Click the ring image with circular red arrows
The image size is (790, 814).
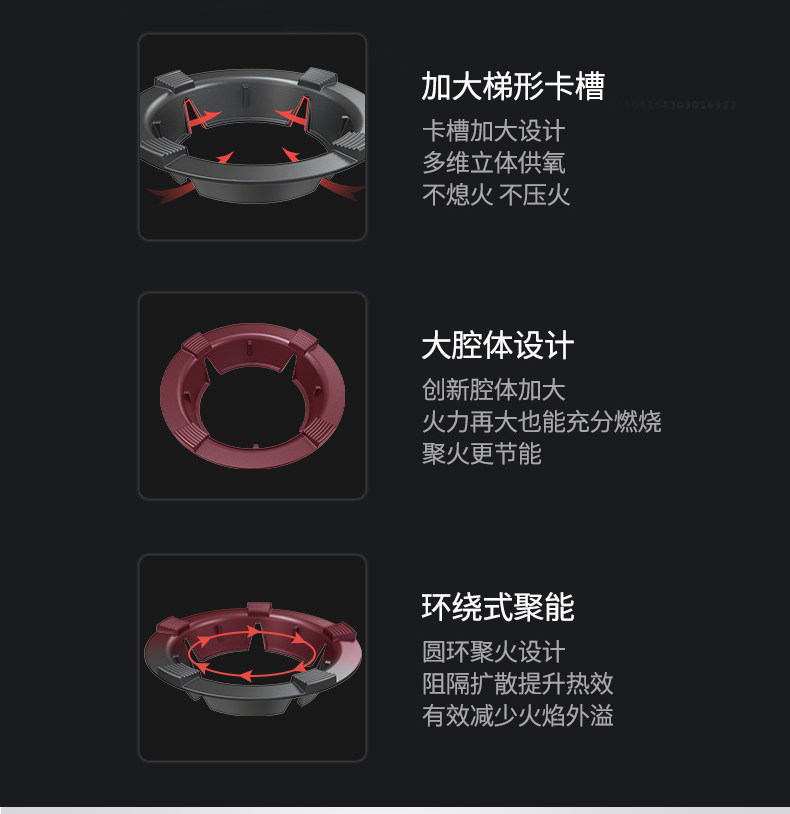point(253,658)
